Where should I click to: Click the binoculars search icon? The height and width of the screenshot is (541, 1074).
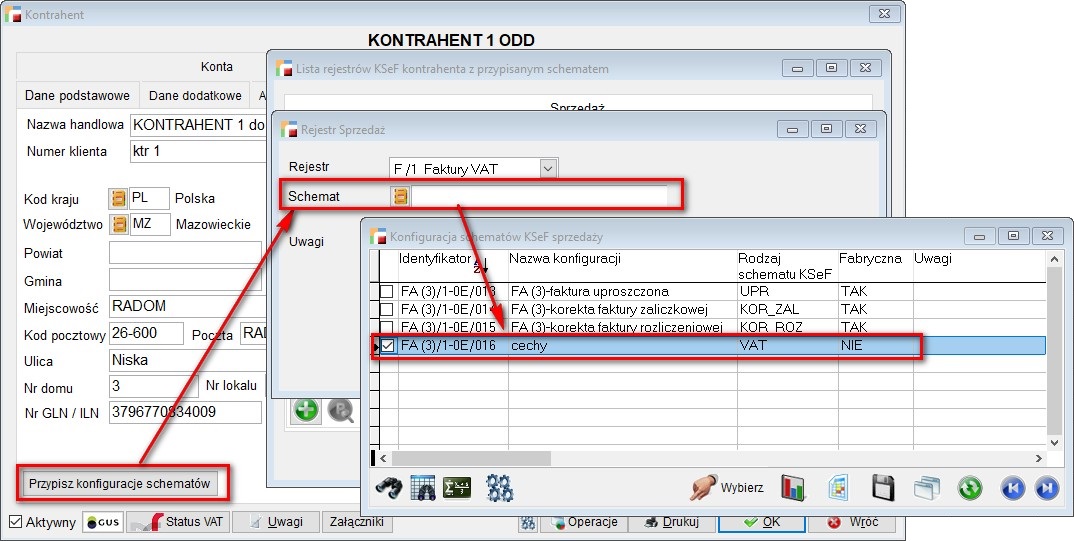(388, 488)
